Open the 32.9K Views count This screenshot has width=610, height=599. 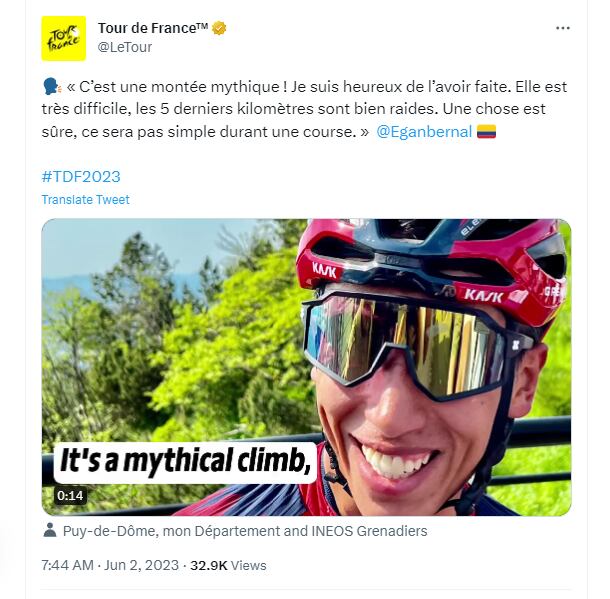pyautogui.click(x=229, y=565)
